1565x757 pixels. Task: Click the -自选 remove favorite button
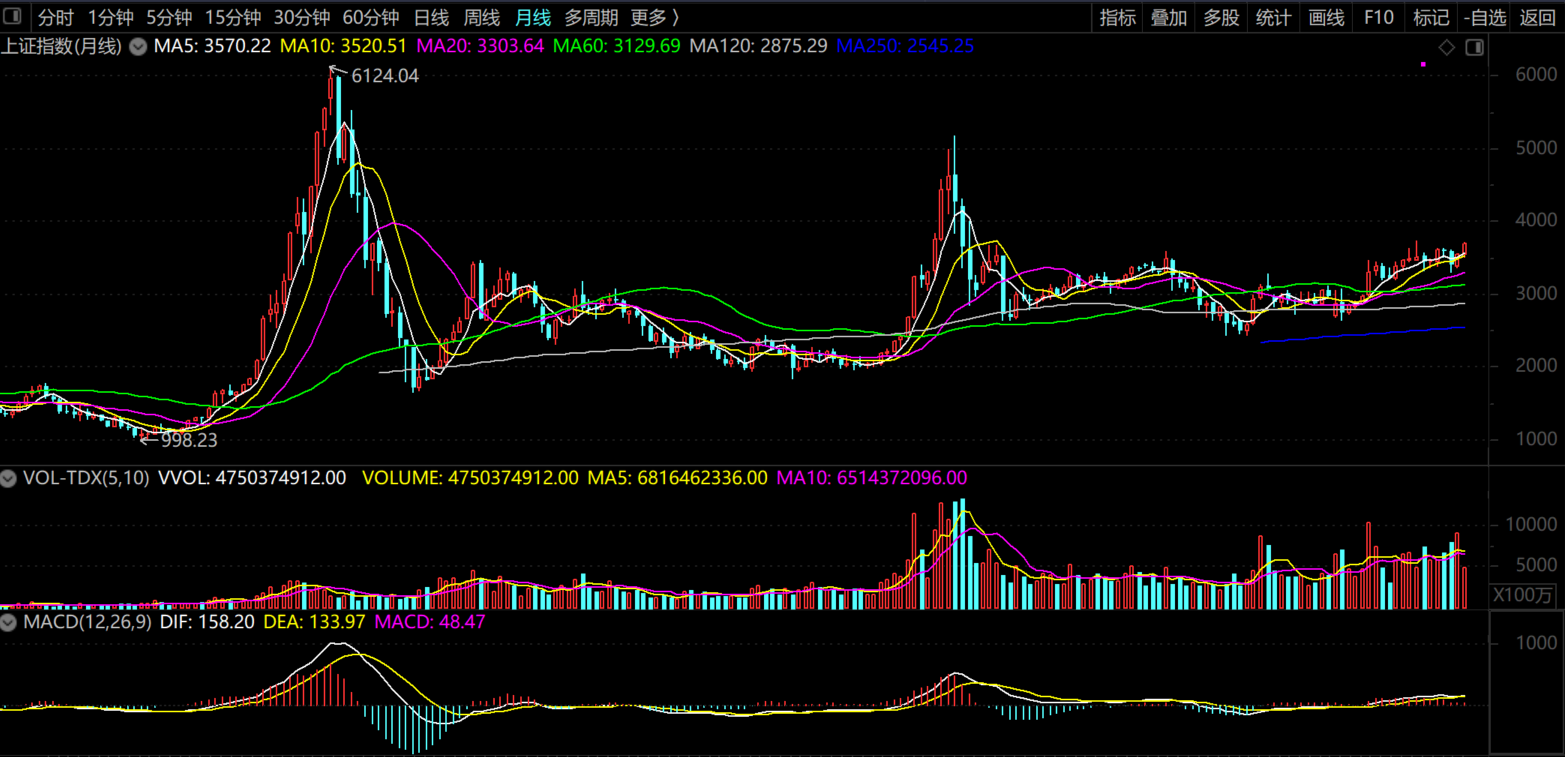click(x=1485, y=17)
